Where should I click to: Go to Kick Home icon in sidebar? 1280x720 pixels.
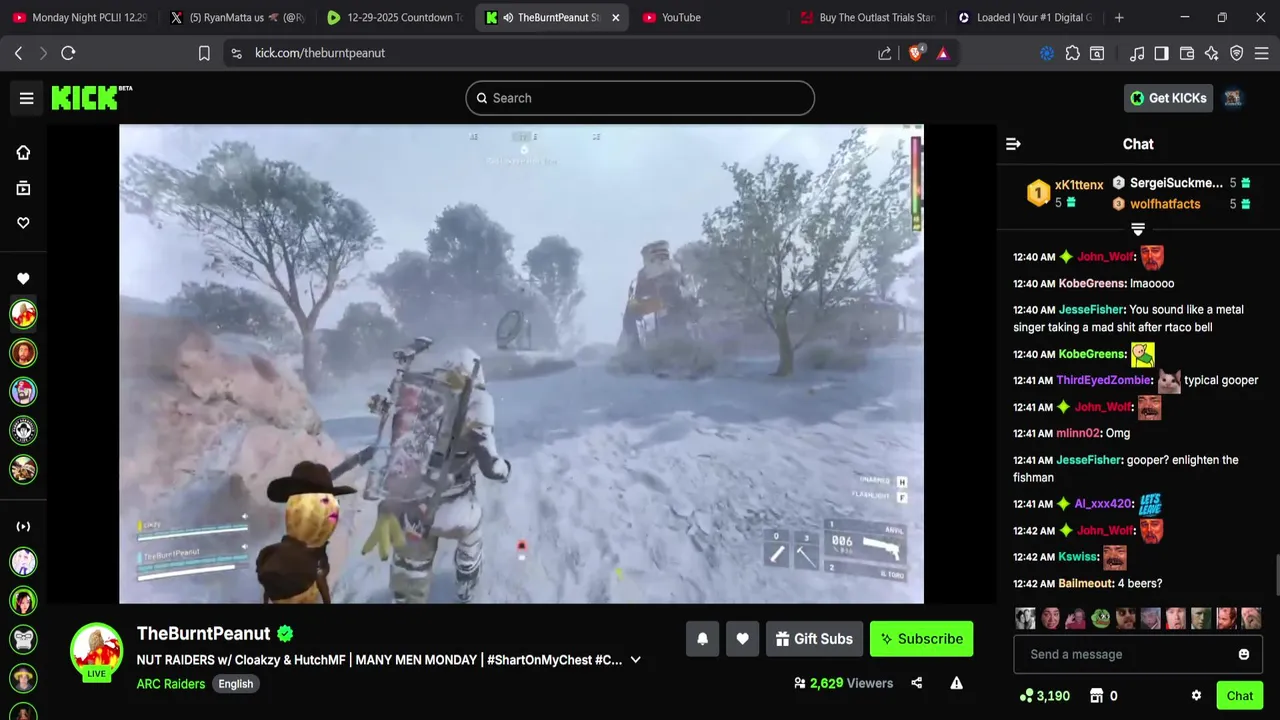pos(23,153)
